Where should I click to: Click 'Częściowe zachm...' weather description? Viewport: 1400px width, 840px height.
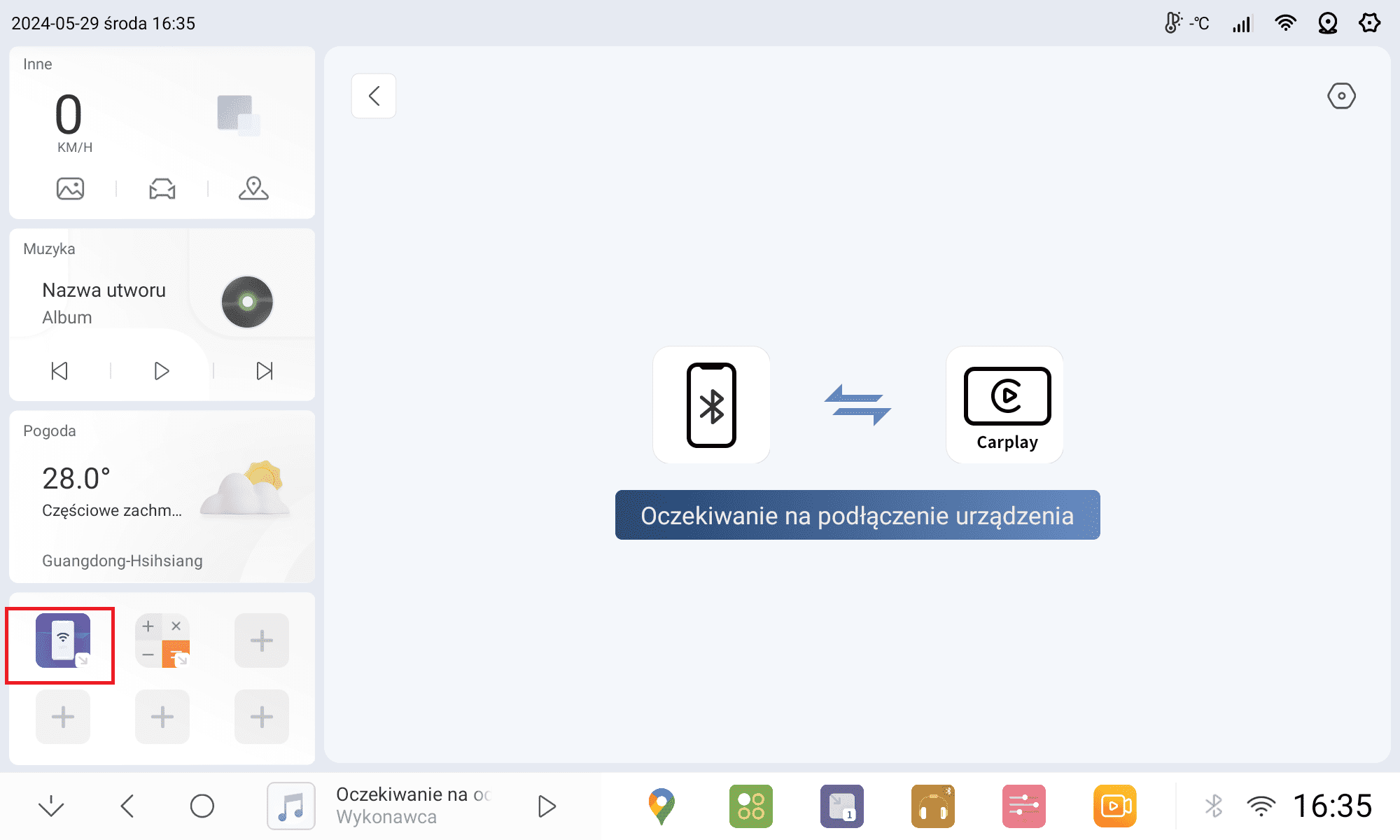112,511
